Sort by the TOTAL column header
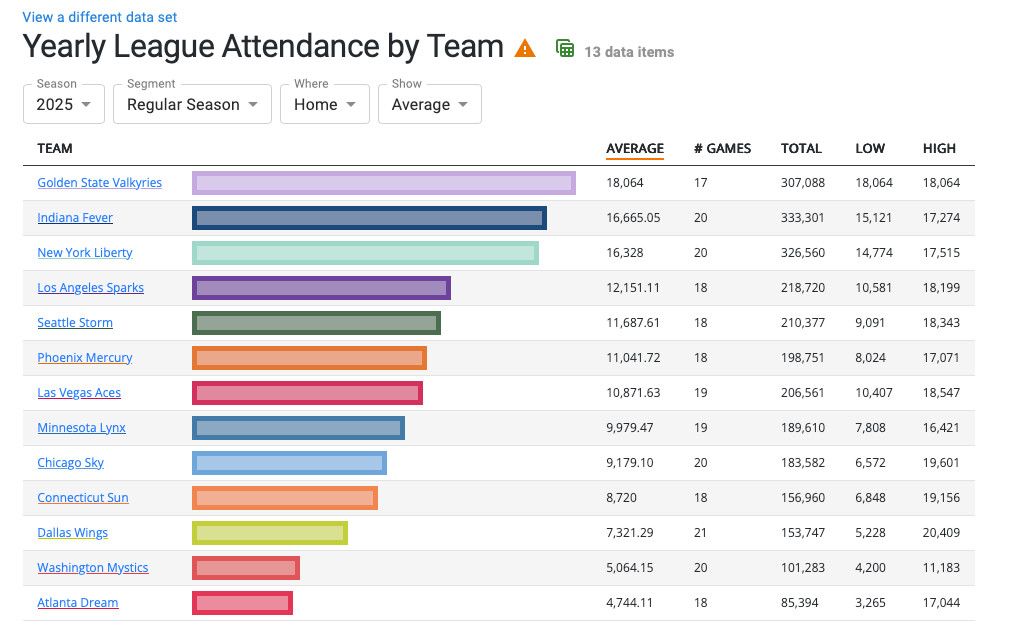Image resolution: width=1014 pixels, height=631 pixels. pos(801,148)
